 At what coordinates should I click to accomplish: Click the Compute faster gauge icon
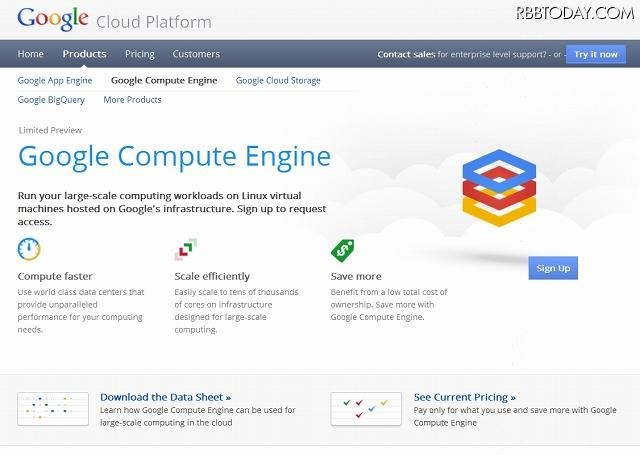coord(29,249)
